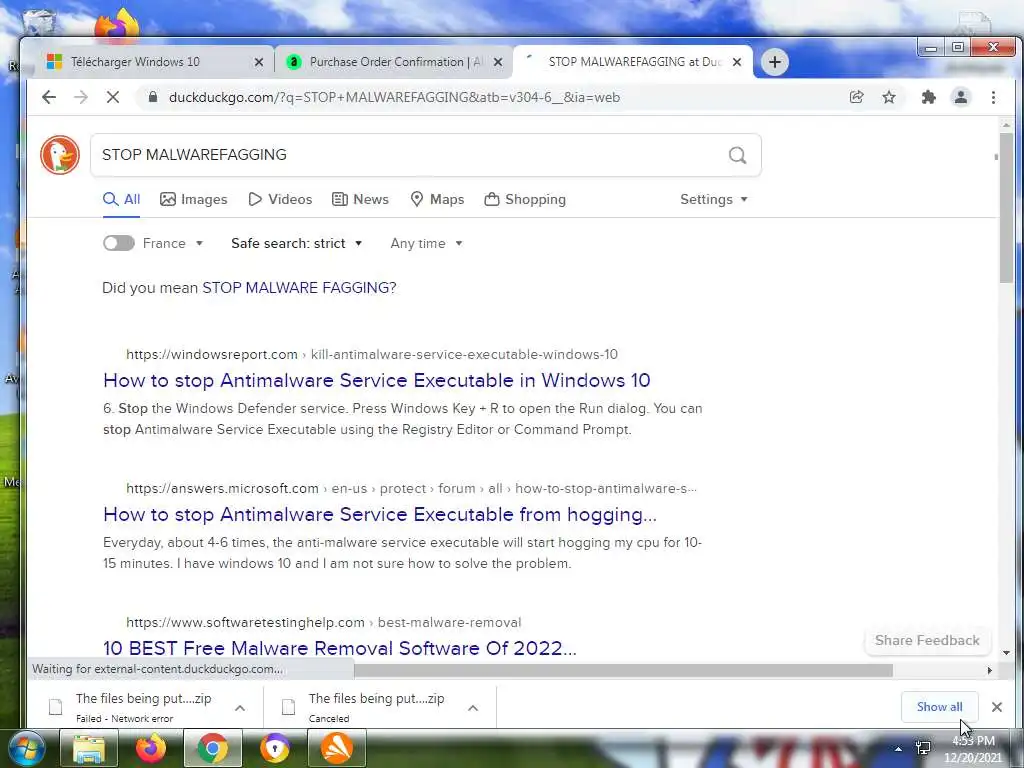Click the answers.microsoft.com result URL

(411, 488)
